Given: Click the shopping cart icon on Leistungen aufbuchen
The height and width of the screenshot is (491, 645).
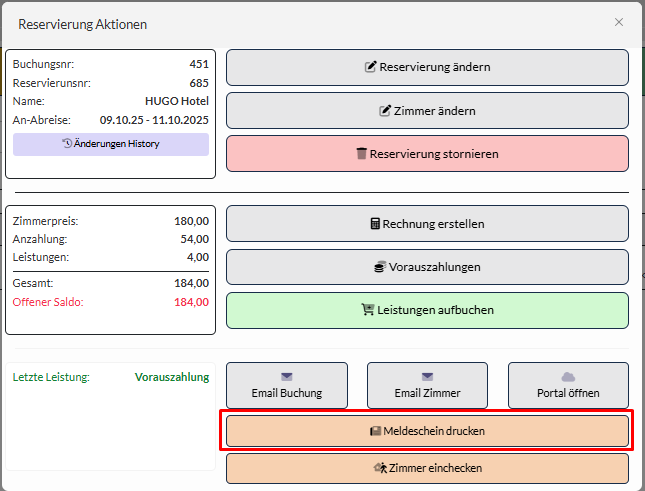Looking at the screenshot, I should click(367, 310).
